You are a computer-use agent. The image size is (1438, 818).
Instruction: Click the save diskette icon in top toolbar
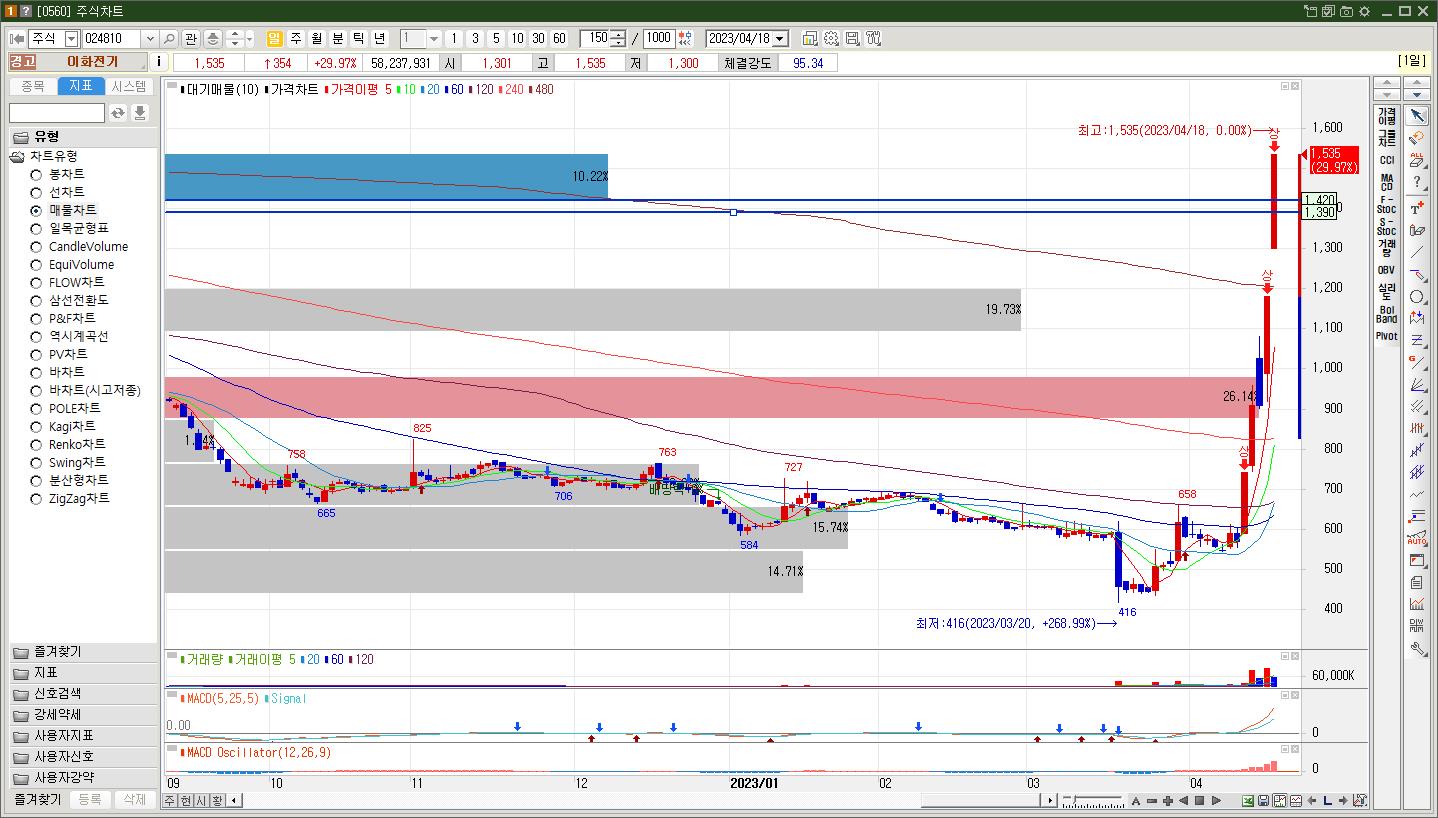tap(852, 38)
